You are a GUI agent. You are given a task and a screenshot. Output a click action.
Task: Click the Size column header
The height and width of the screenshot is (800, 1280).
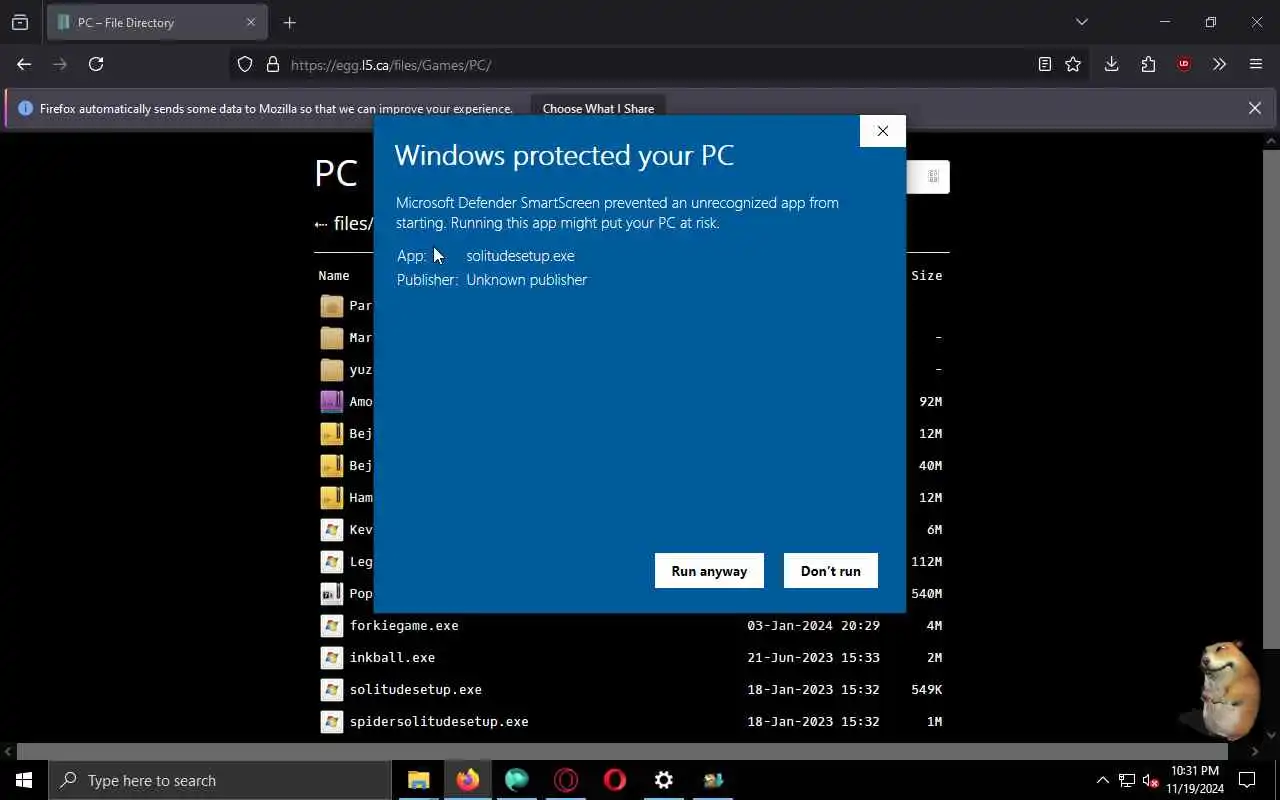[927, 275]
